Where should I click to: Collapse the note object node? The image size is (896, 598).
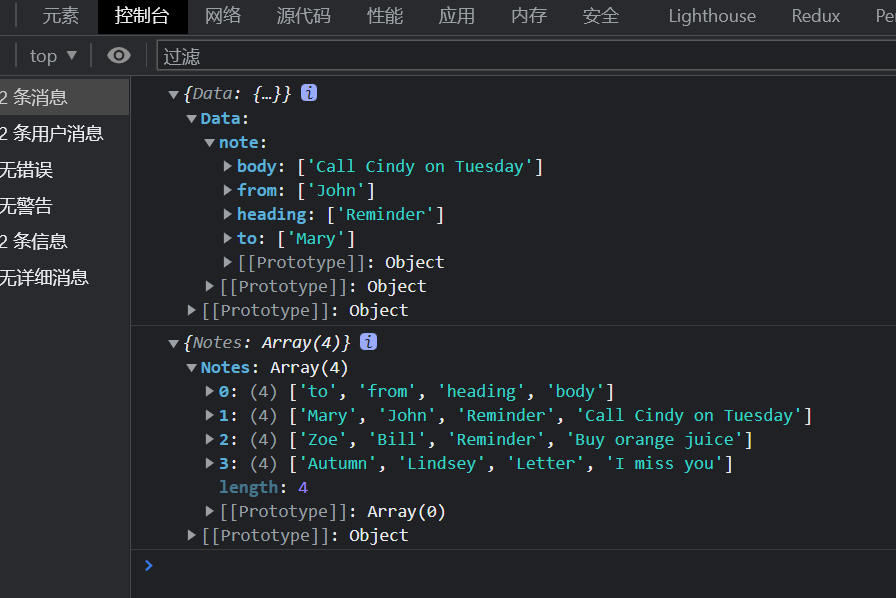point(210,143)
